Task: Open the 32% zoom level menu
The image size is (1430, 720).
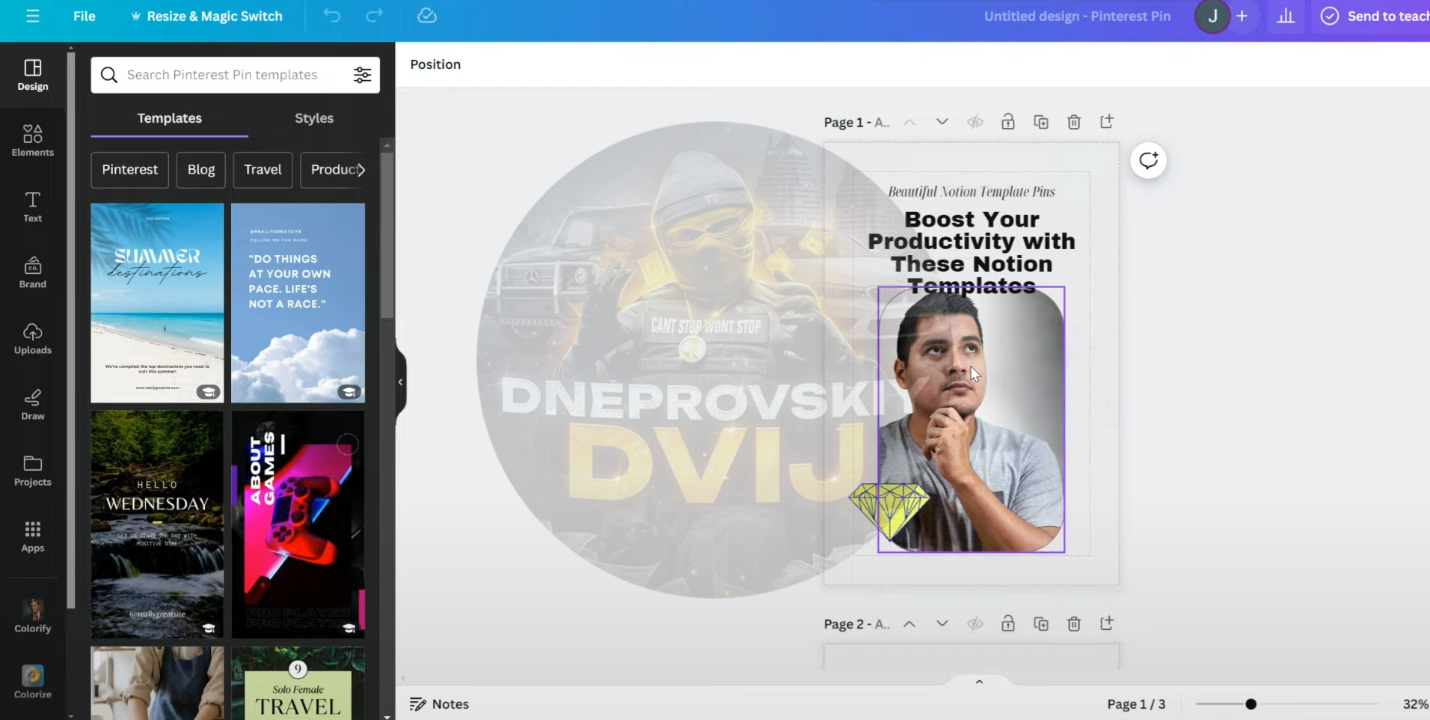Action: (1415, 704)
